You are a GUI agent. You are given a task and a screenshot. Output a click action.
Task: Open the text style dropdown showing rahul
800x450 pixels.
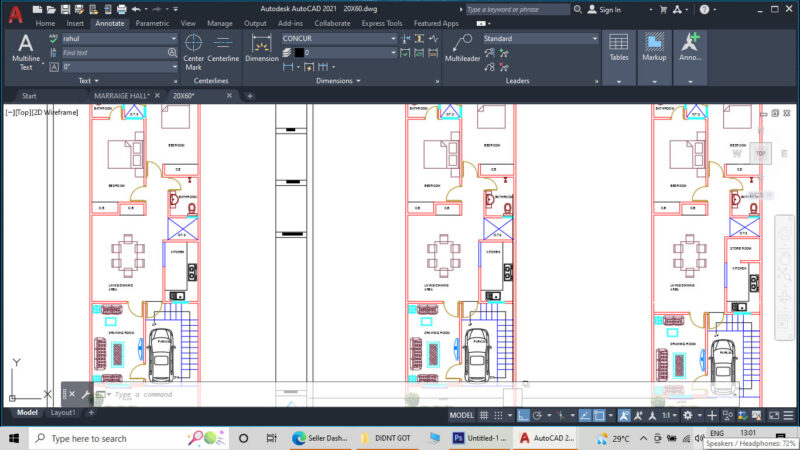pyautogui.click(x=120, y=38)
